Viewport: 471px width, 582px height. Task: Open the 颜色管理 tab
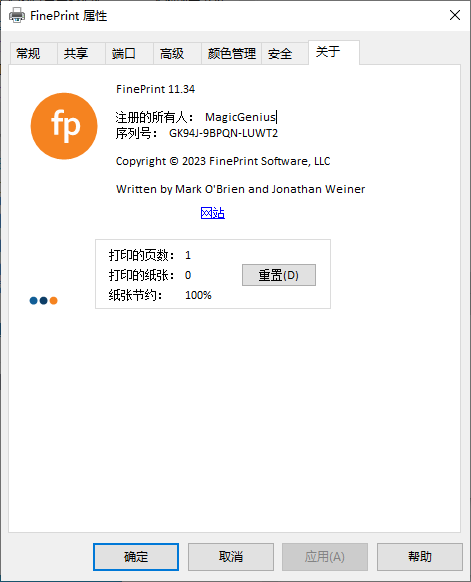click(x=231, y=53)
